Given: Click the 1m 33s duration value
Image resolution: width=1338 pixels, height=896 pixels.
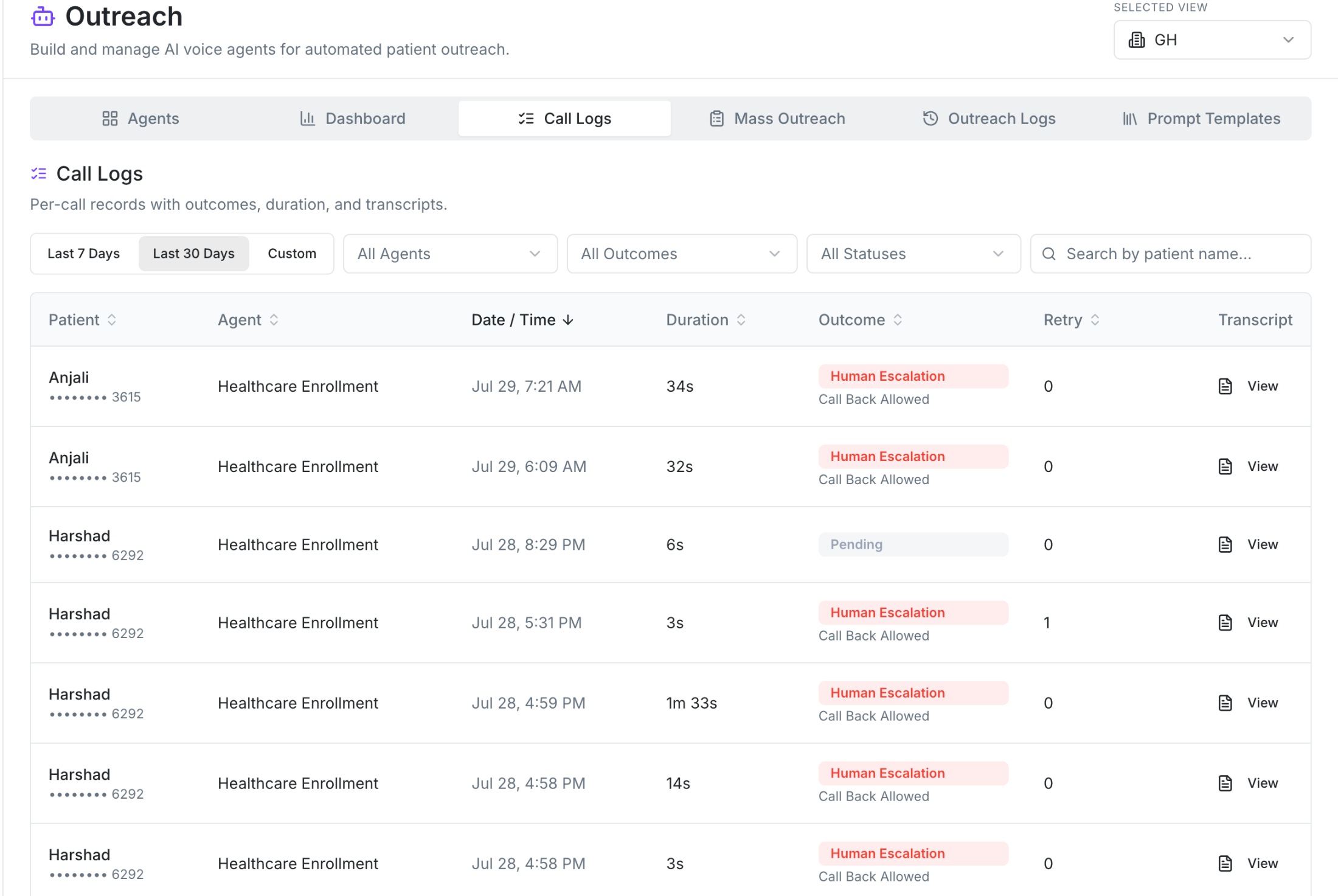Looking at the screenshot, I should tap(692, 703).
